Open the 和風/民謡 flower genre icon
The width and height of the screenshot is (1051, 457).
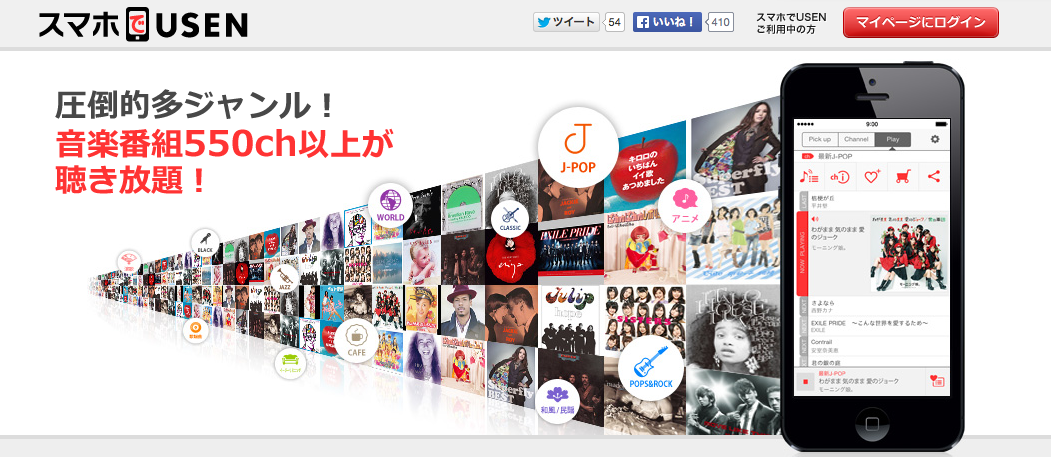[557, 400]
